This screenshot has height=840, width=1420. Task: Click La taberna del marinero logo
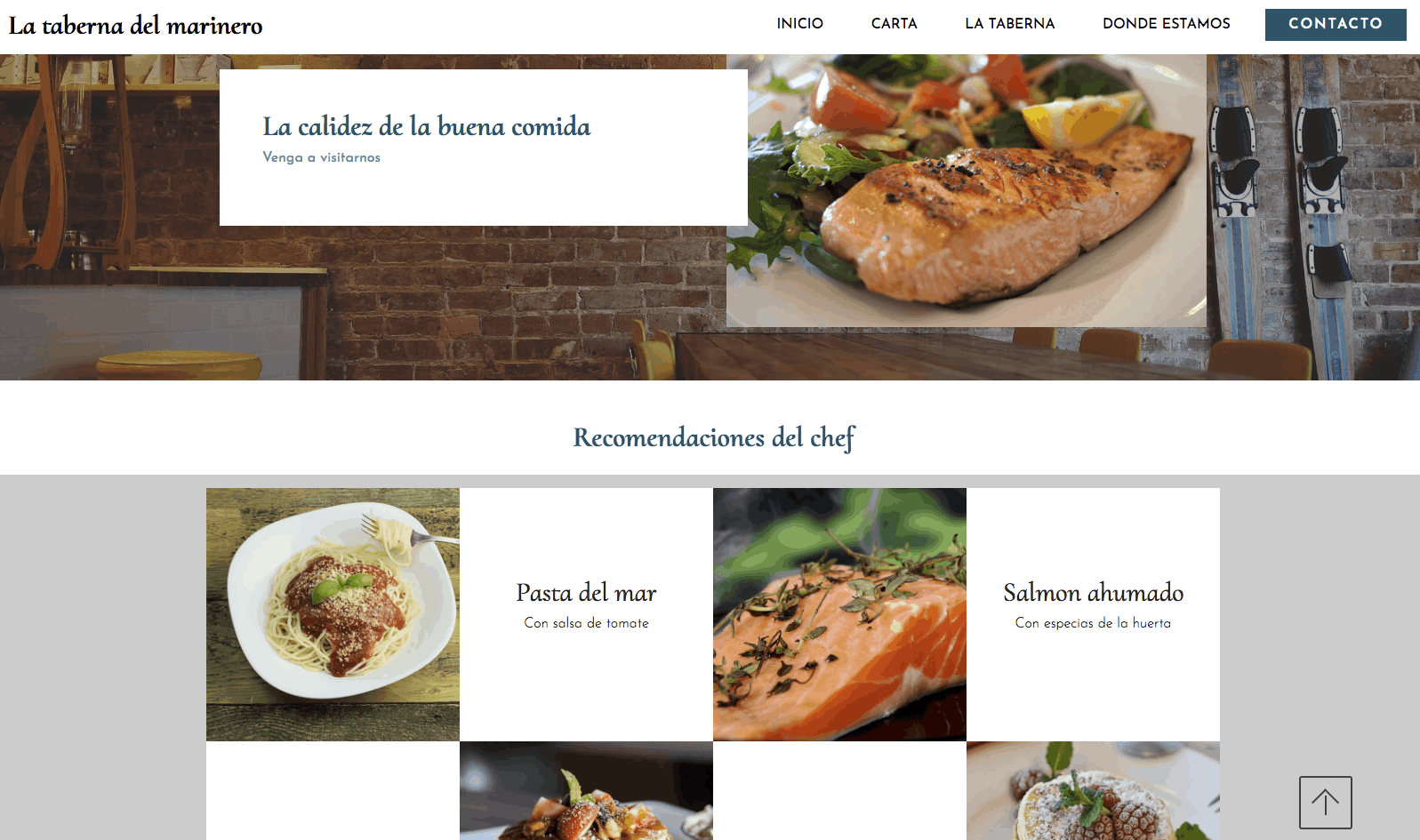[135, 26]
